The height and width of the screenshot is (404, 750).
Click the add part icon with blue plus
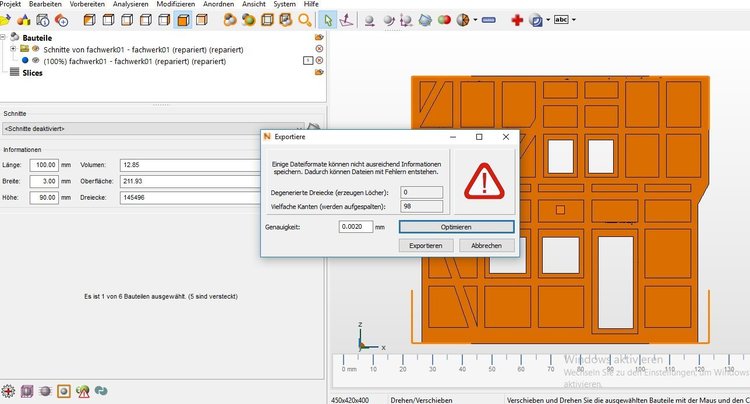point(62,20)
